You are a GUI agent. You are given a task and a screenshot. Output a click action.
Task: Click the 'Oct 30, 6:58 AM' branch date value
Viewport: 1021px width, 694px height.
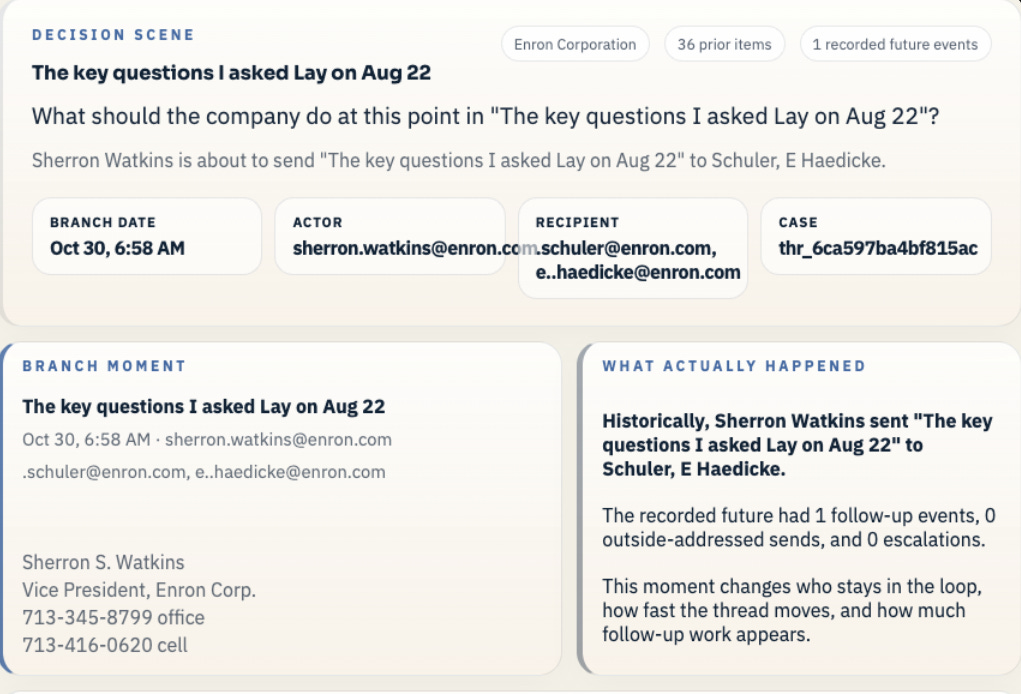click(x=117, y=248)
